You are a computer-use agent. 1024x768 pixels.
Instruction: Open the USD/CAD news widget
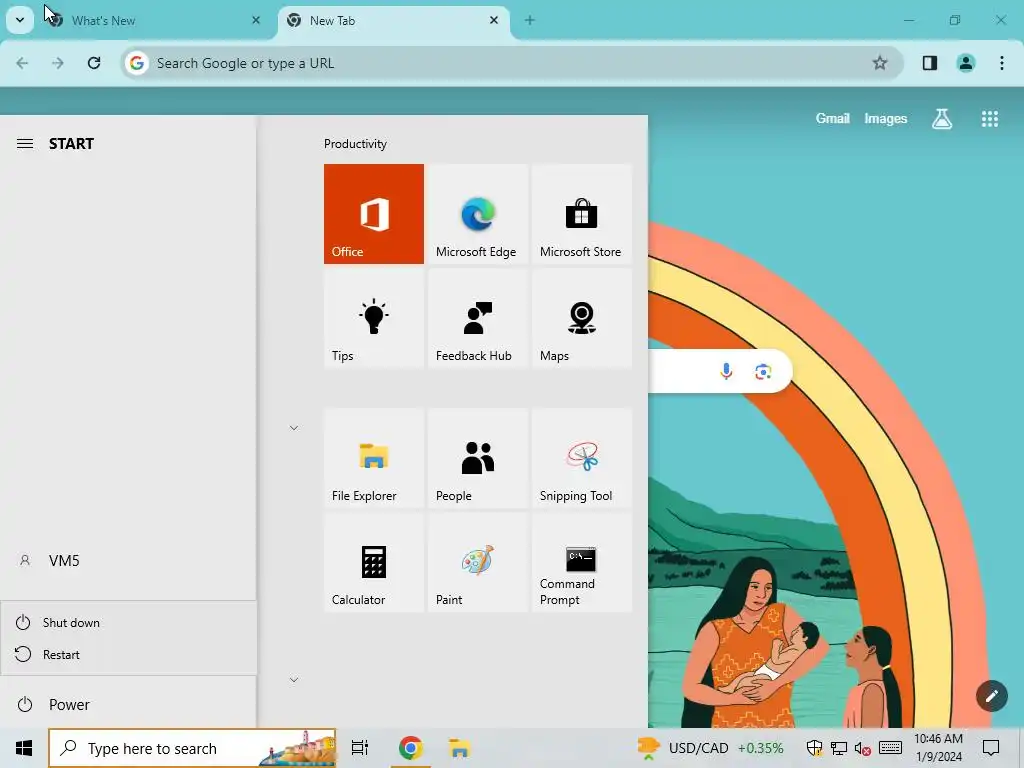coord(710,748)
